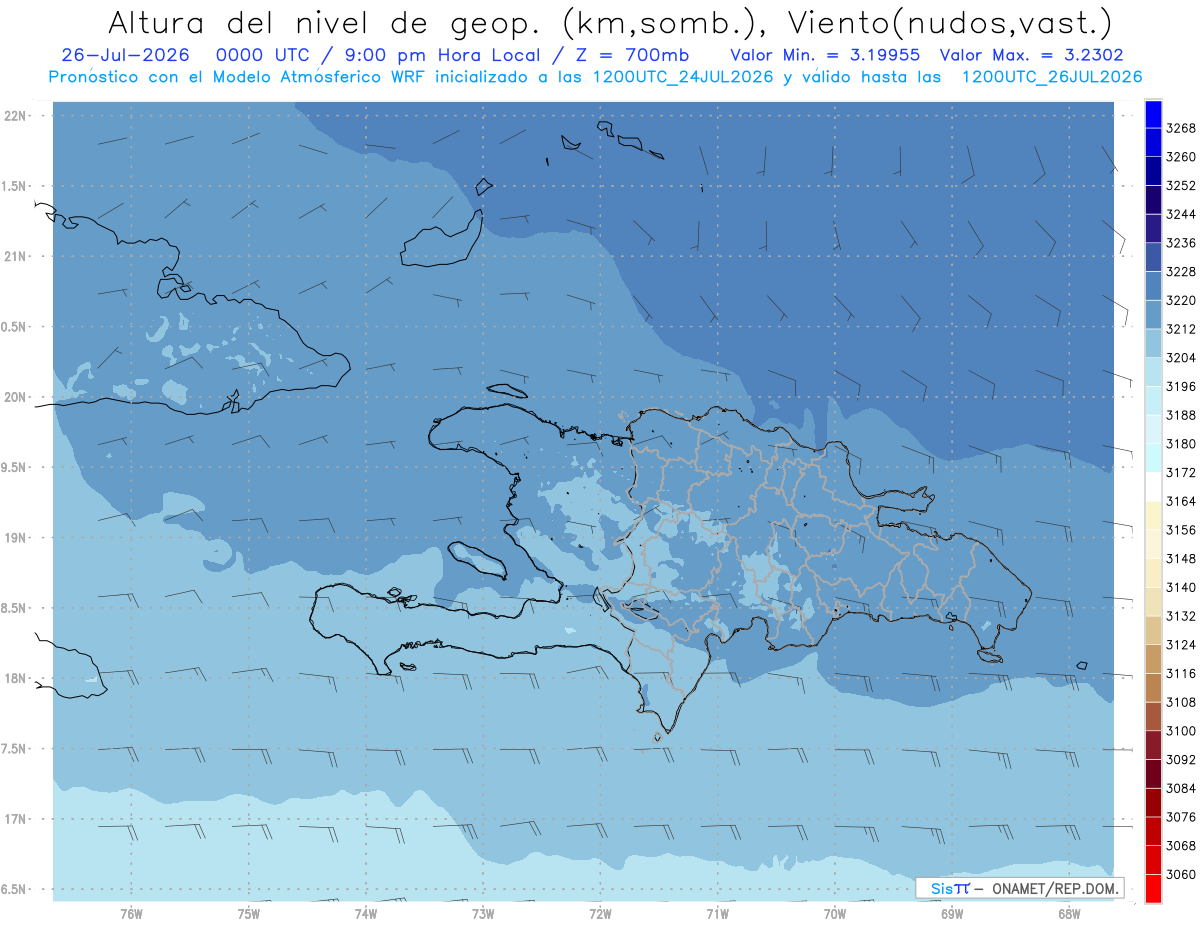1200x927 pixels.
Task: Click the '69W' longitude axis label
Action: [x=952, y=913]
